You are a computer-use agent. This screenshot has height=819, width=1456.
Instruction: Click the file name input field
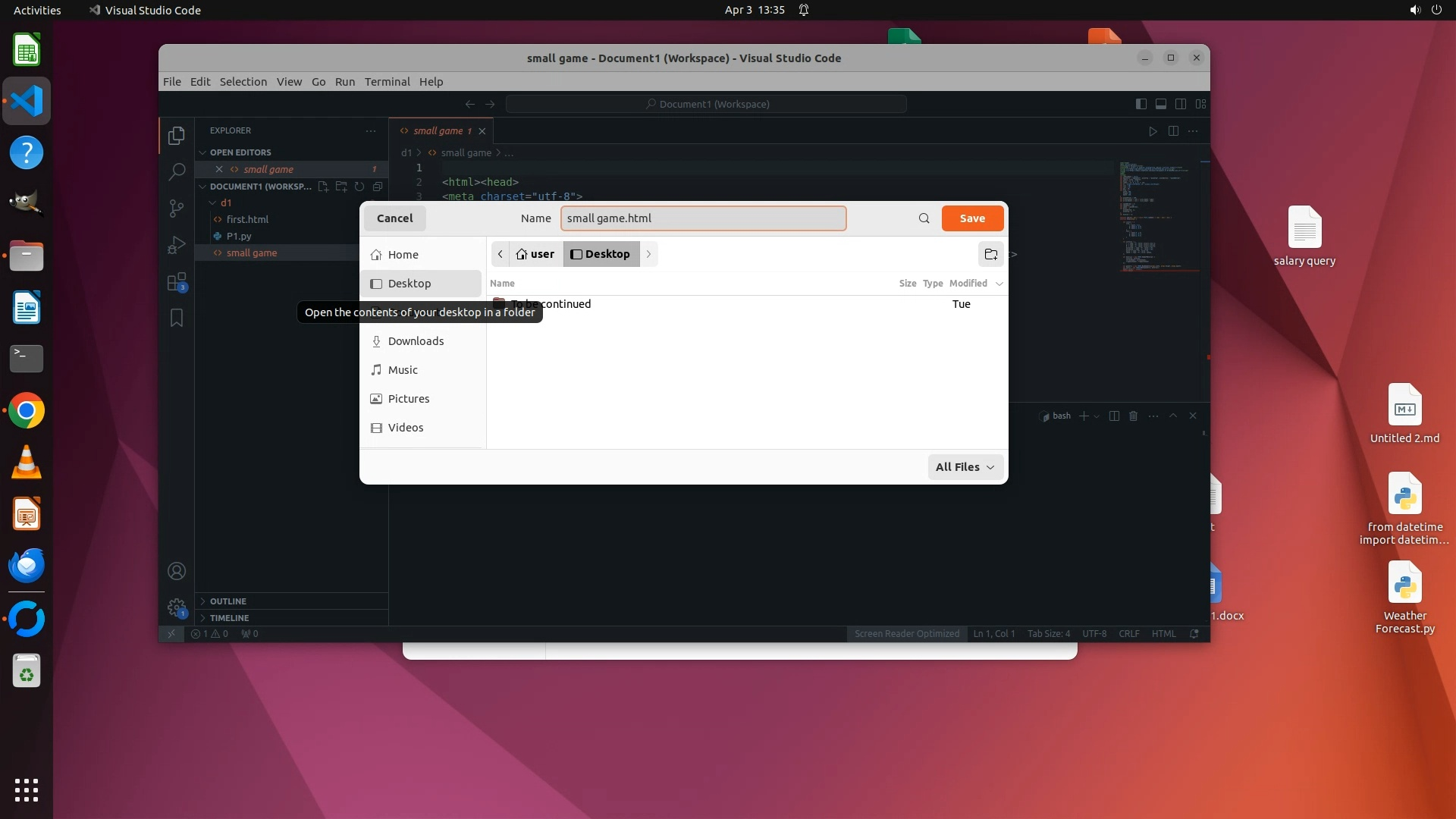coord(703,218)
